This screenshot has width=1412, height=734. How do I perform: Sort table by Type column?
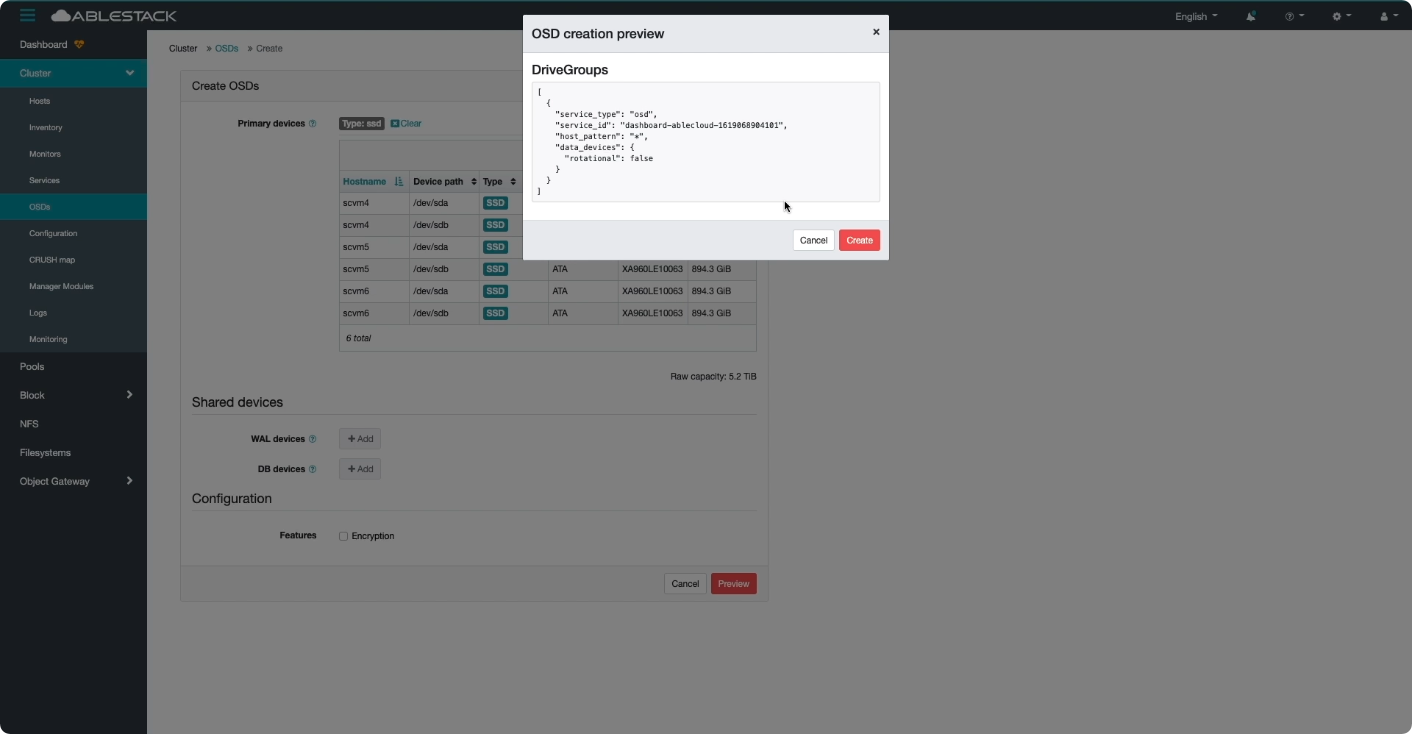(499, 181)
